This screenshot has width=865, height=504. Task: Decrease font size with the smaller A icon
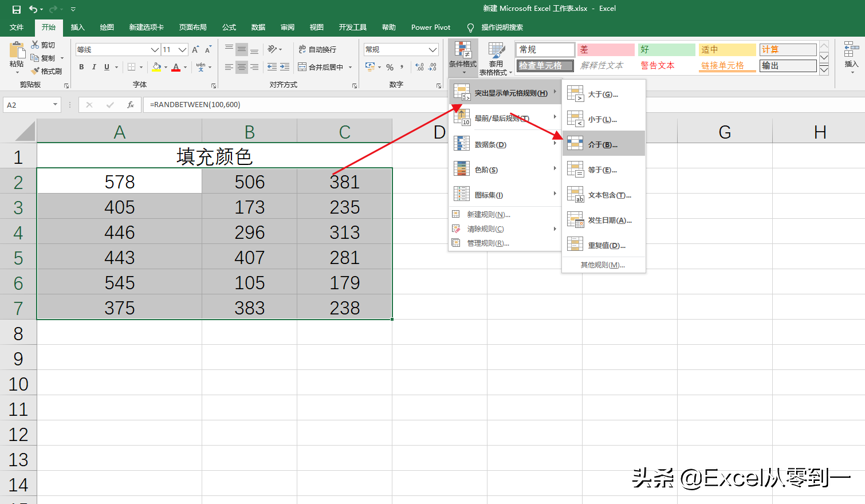pos(208,50)
